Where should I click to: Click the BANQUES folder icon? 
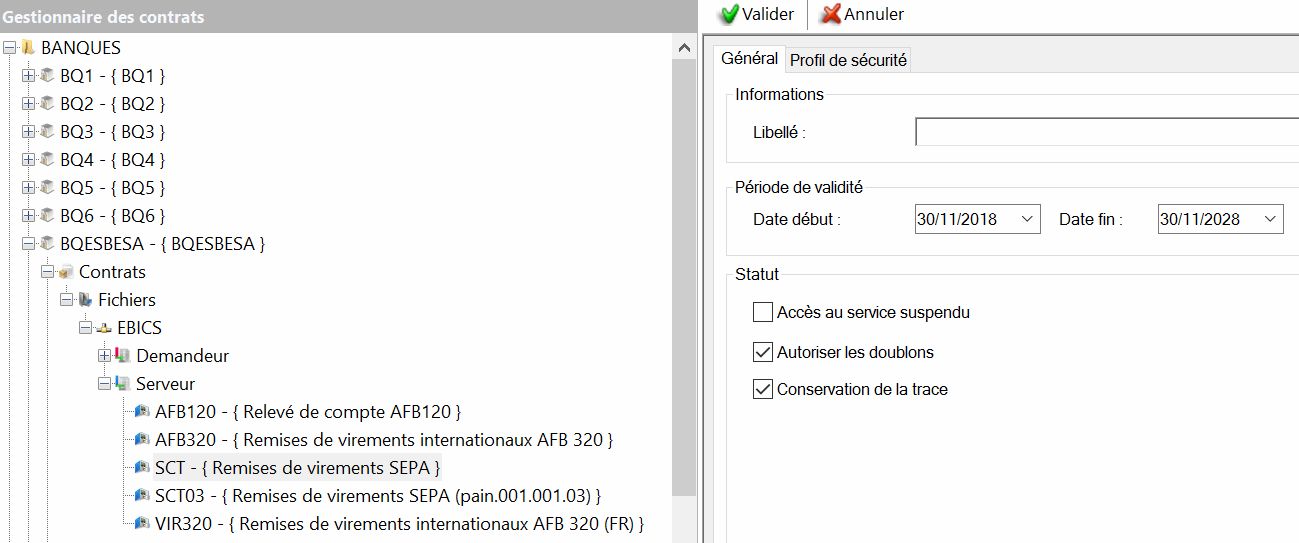coord(28,47)
